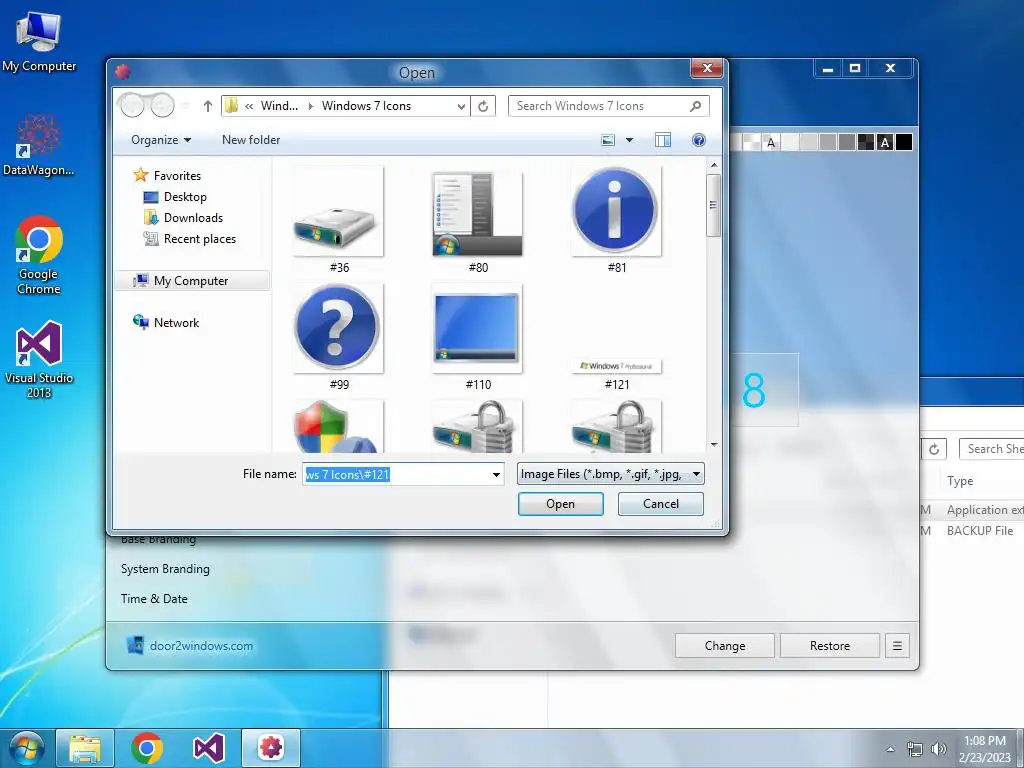This screenshot has width=1024, height=768.
Task: Create a New folder
Action: (x=251, y=140)
